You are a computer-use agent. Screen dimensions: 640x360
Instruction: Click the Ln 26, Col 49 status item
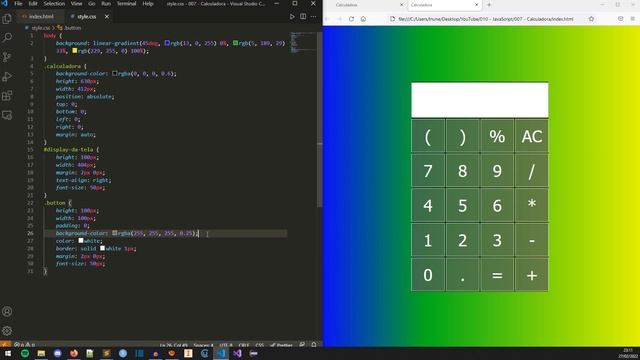pos(173,345)
